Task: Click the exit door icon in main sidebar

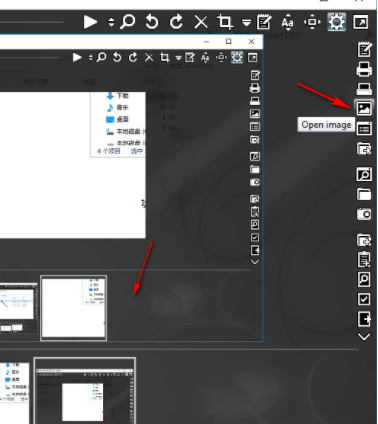Action: coord(364,319)
